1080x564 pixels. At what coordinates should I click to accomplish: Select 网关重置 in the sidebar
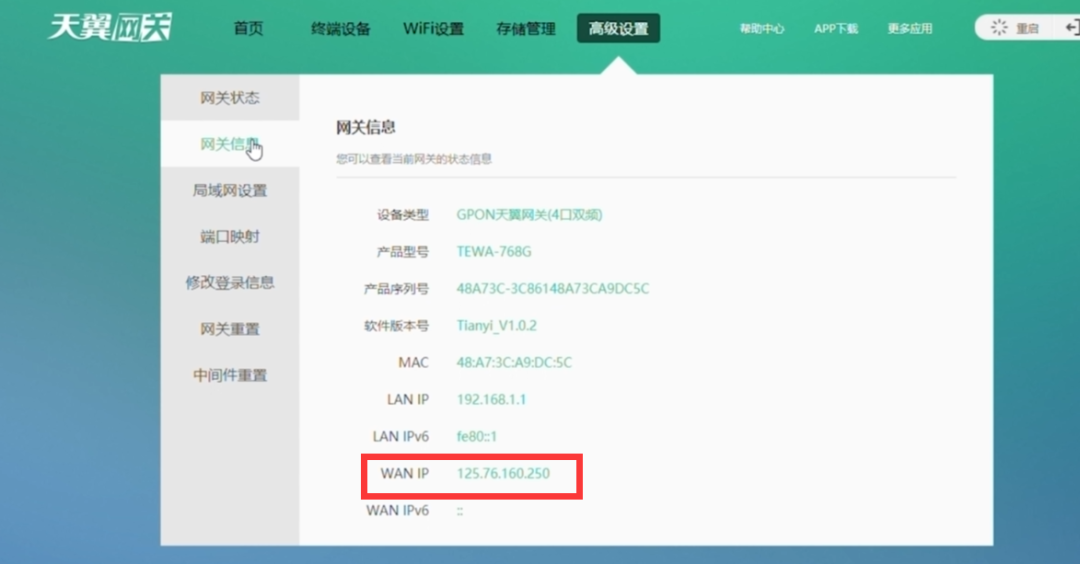coord(230,329)
